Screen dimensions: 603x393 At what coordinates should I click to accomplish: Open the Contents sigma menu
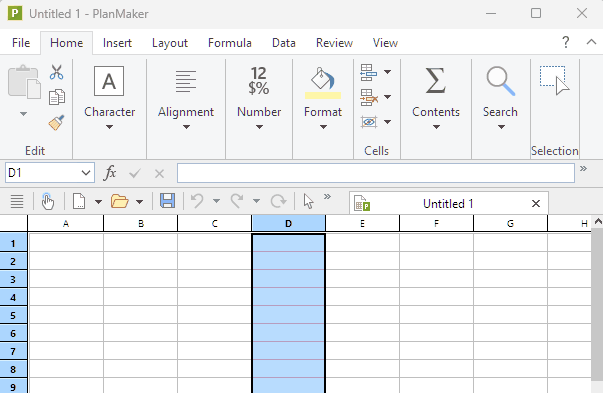click(436, 98)
